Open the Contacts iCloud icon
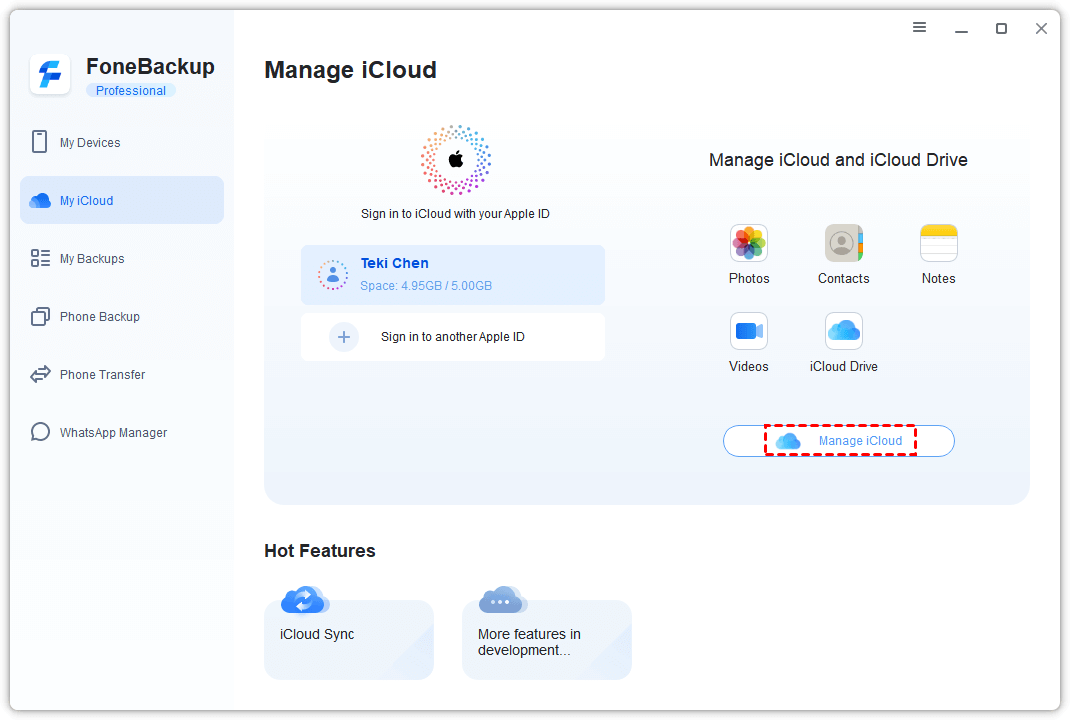 pyautogui.click(x=843, y=243)
